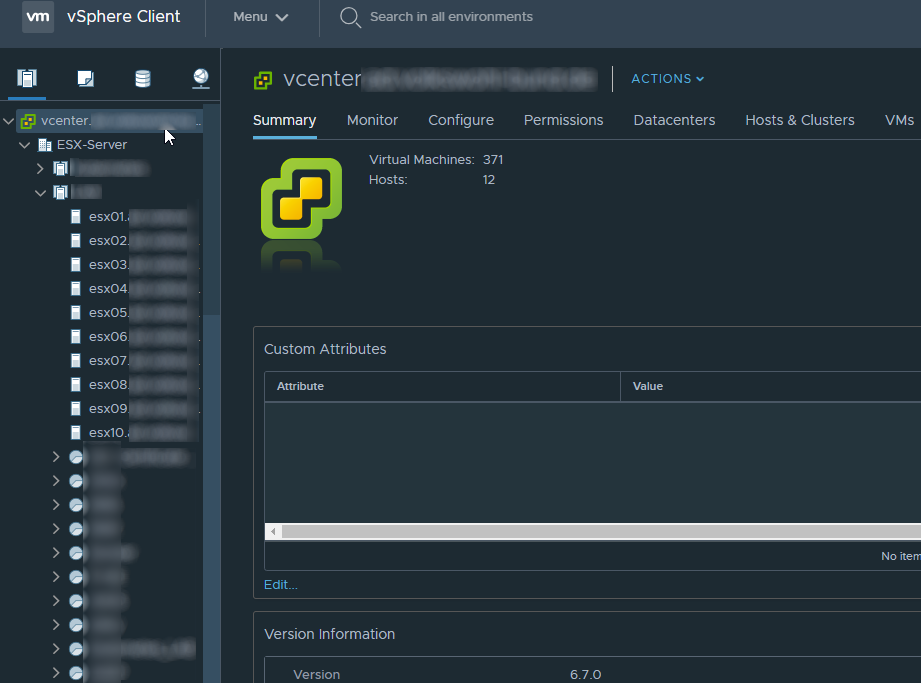Click the Version Information heading
Screen dimensions: 921x683
pos(330,634)
